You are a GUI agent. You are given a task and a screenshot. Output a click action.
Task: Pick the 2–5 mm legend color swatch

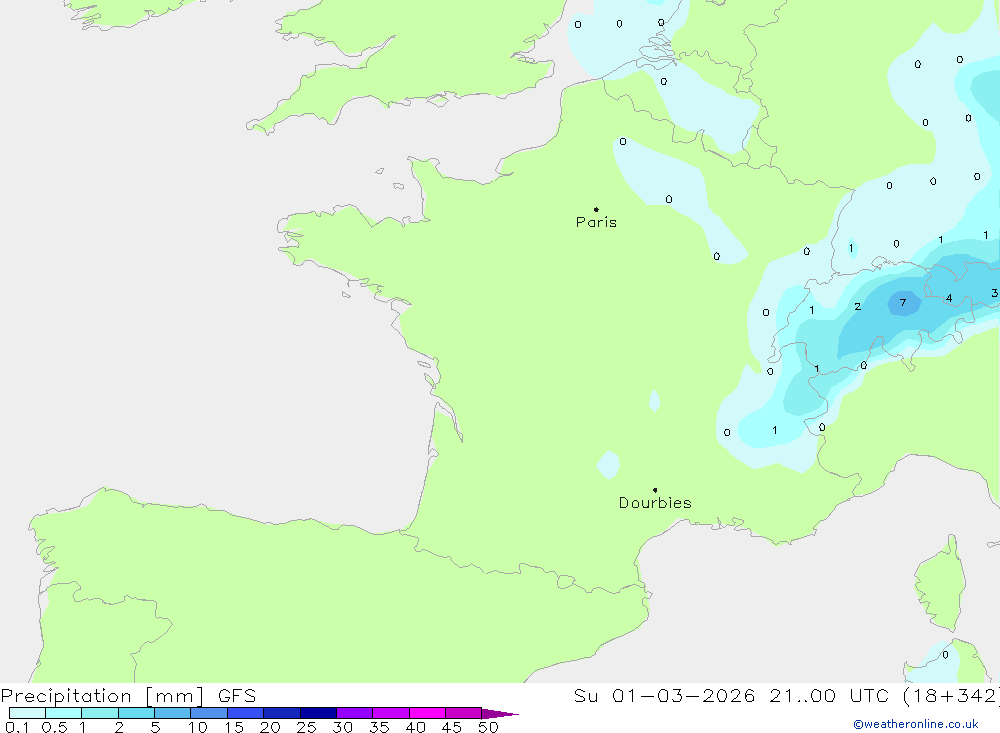pyautogui.click(x=136, y=713)
